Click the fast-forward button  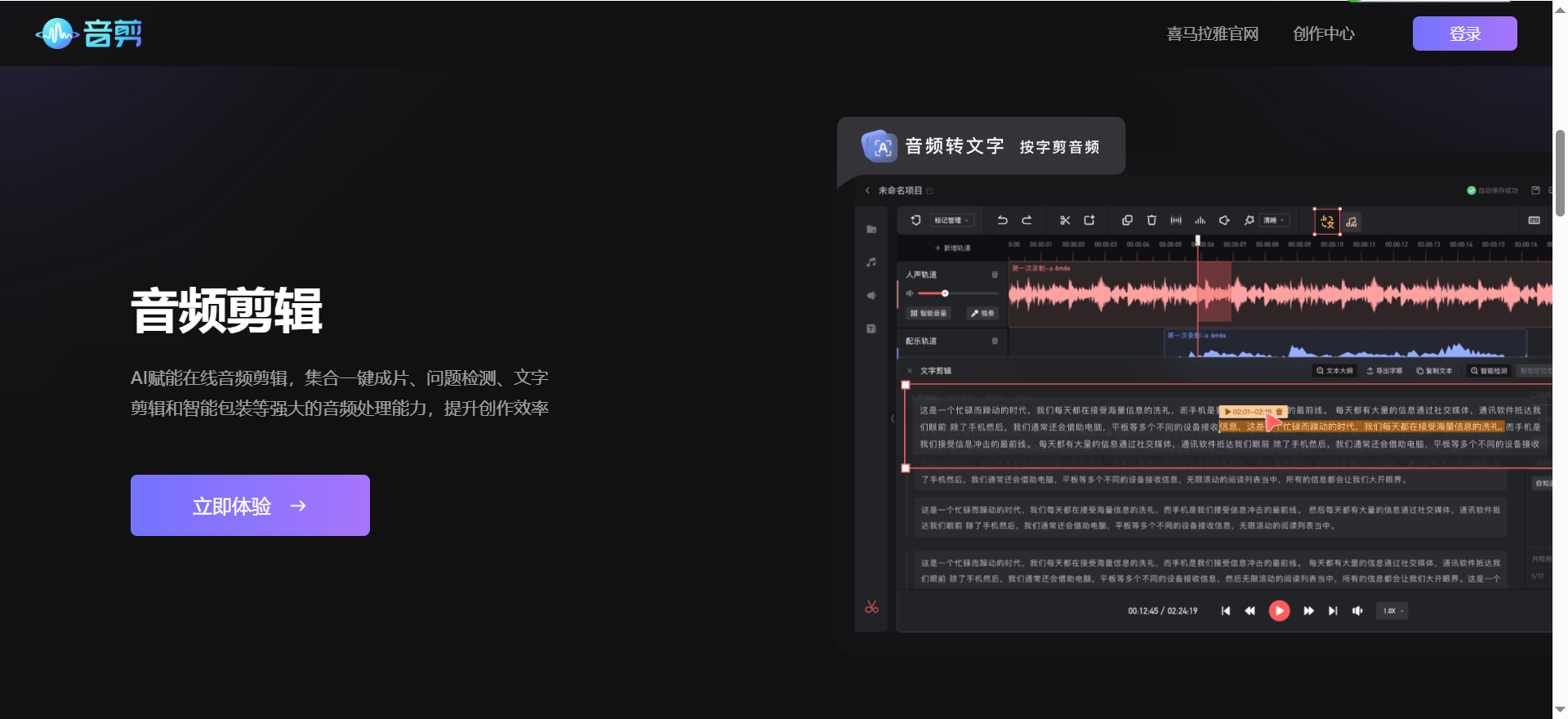(x=1308, y=611)
